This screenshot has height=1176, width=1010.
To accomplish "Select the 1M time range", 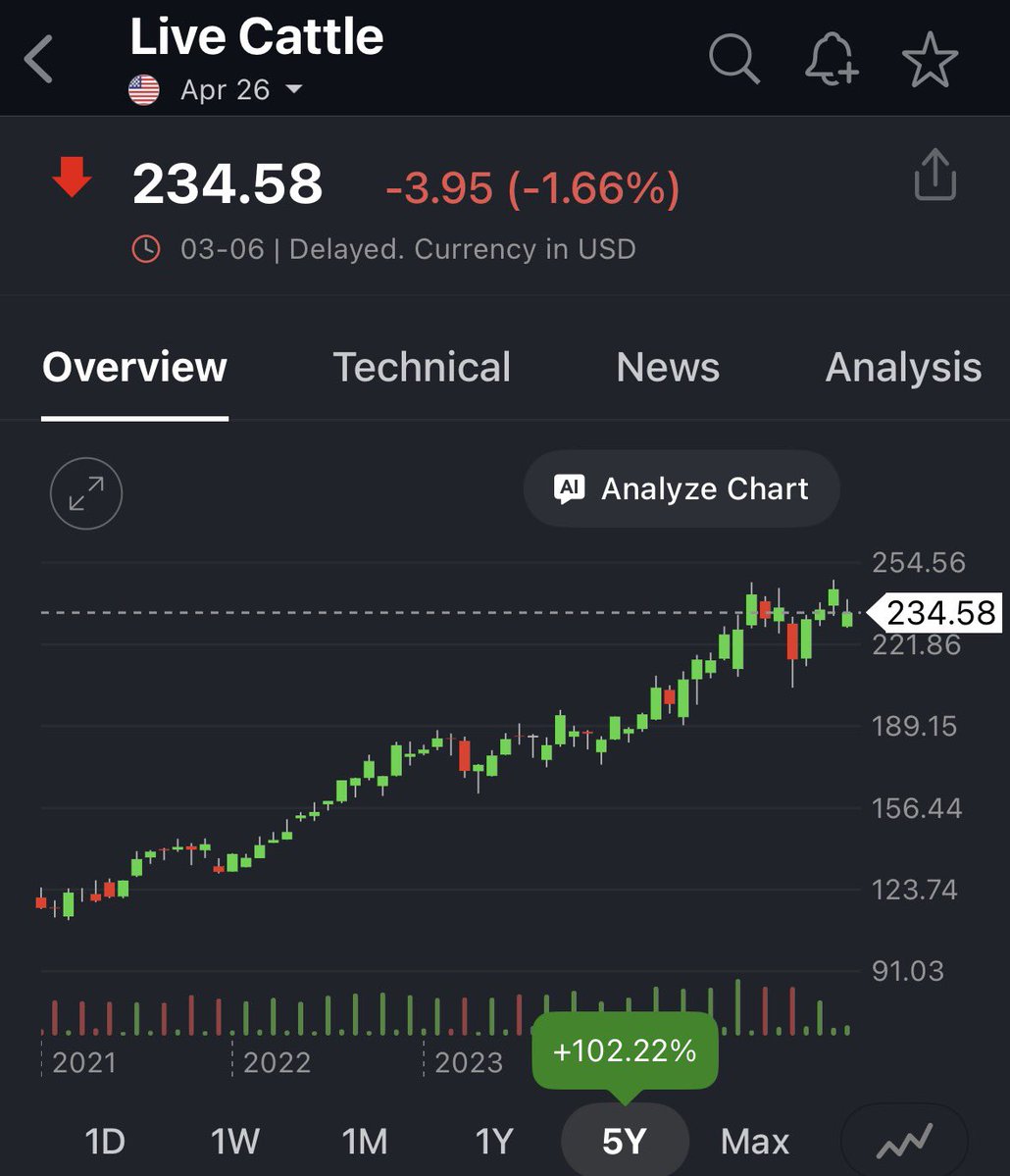I will coord(365,1142).
